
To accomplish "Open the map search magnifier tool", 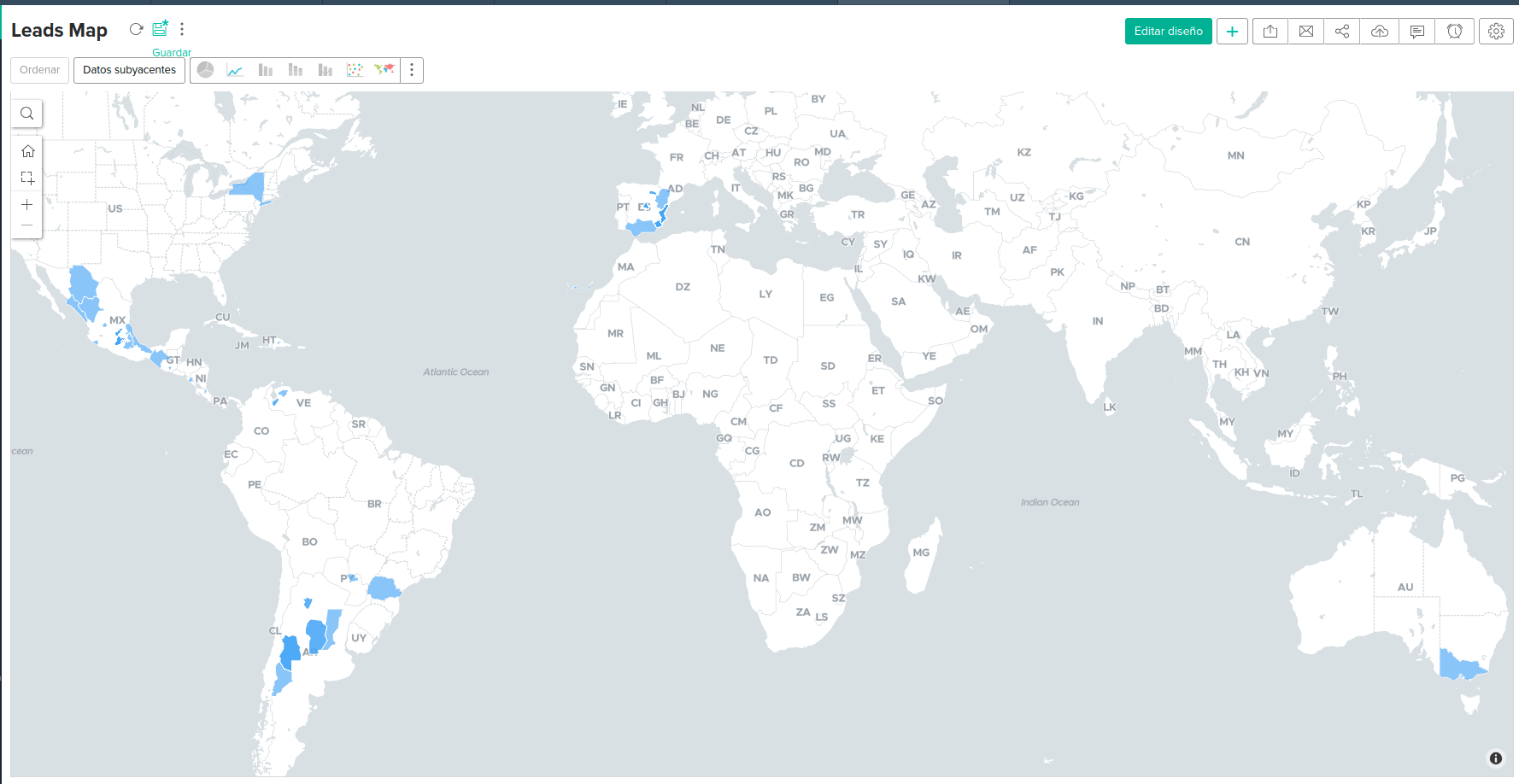I will coord(26,113).
